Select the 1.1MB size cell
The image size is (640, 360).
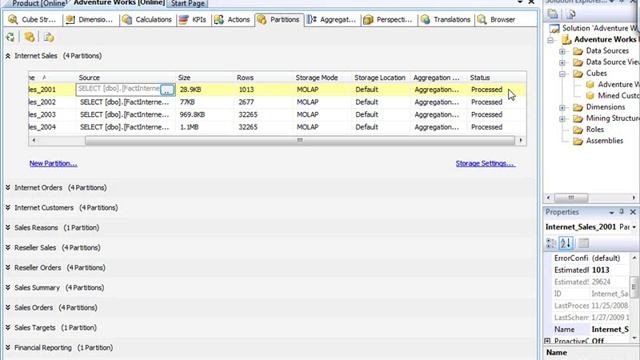click(189, 127)
